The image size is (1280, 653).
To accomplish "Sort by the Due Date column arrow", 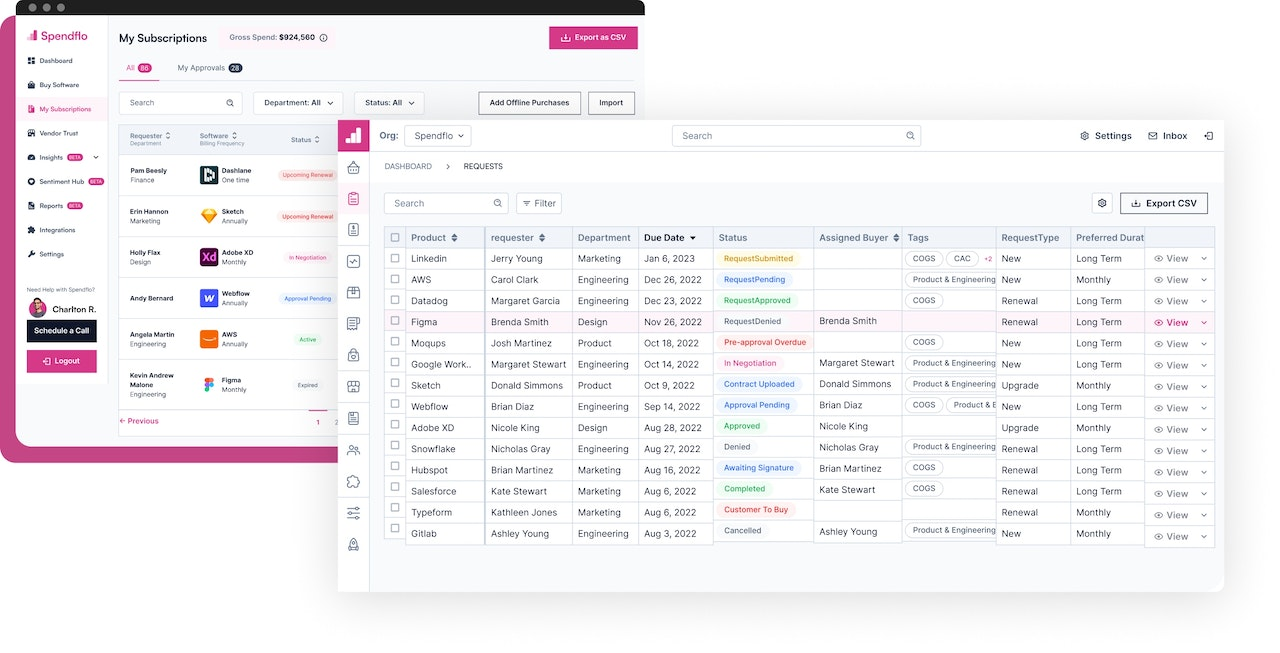I will tap(693, 238).
